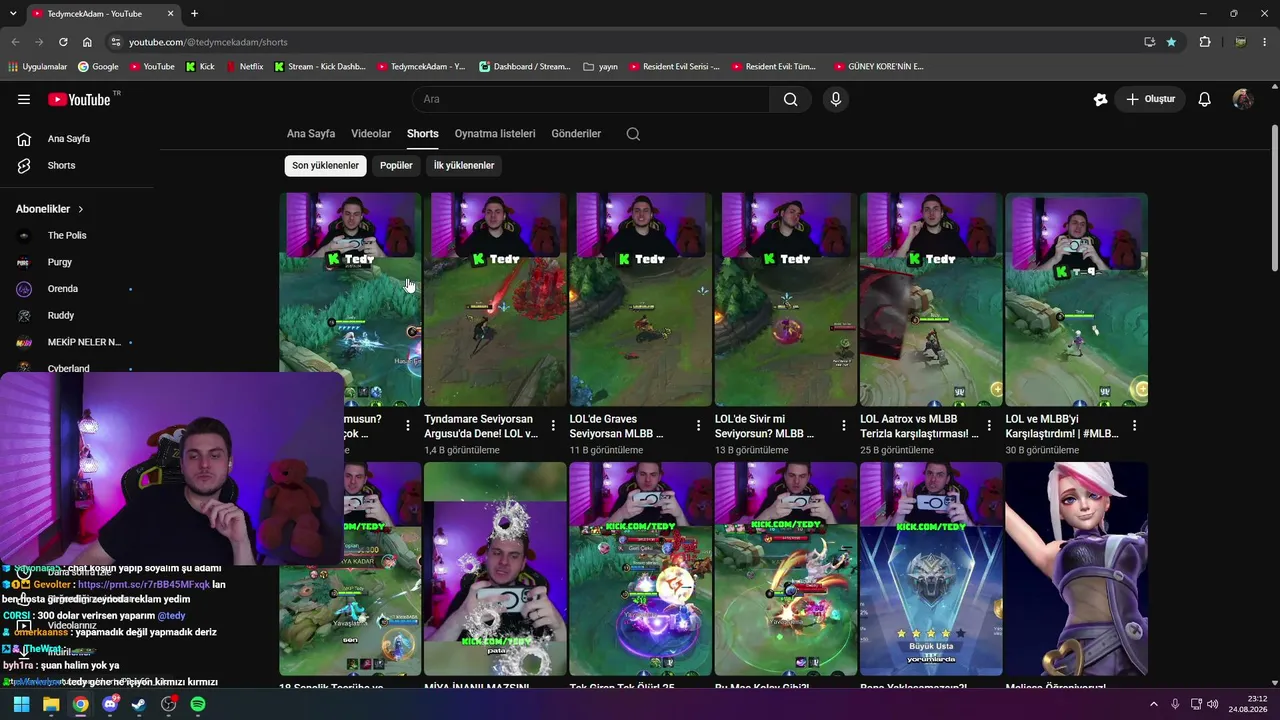This screenshot has width=1280, height=720.
Task: Open the Kick bookmark
Action: (201, 67)
